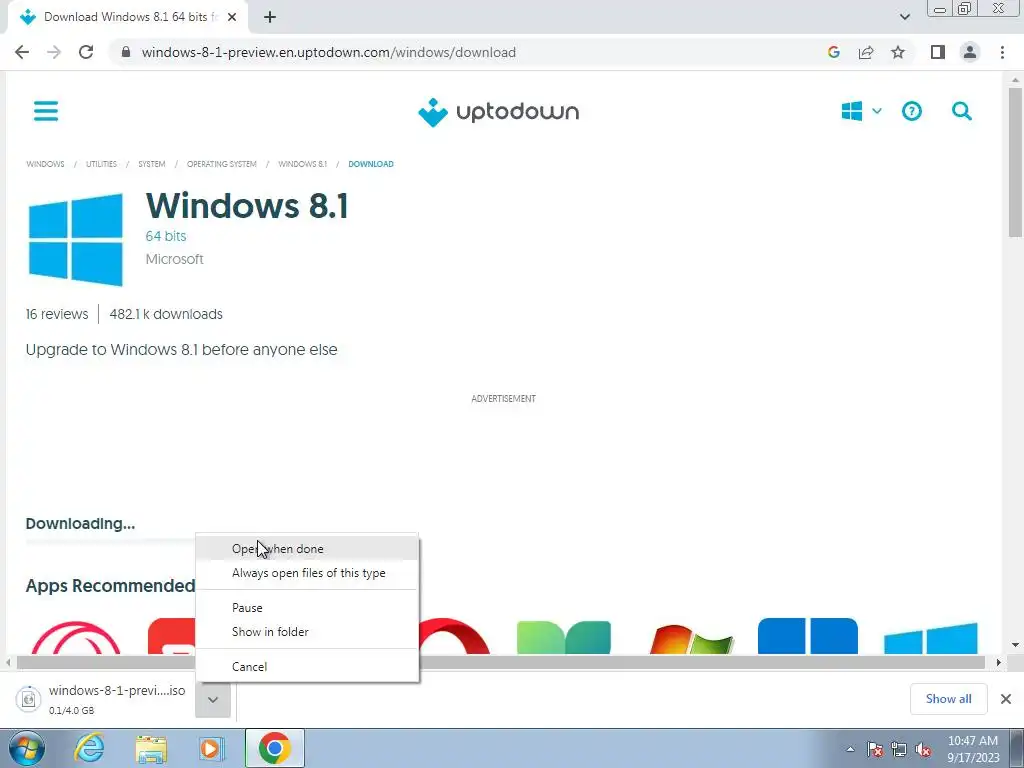Choose Always open files of this type
This screenshot has width=1024, height=768.
[307, 573]
